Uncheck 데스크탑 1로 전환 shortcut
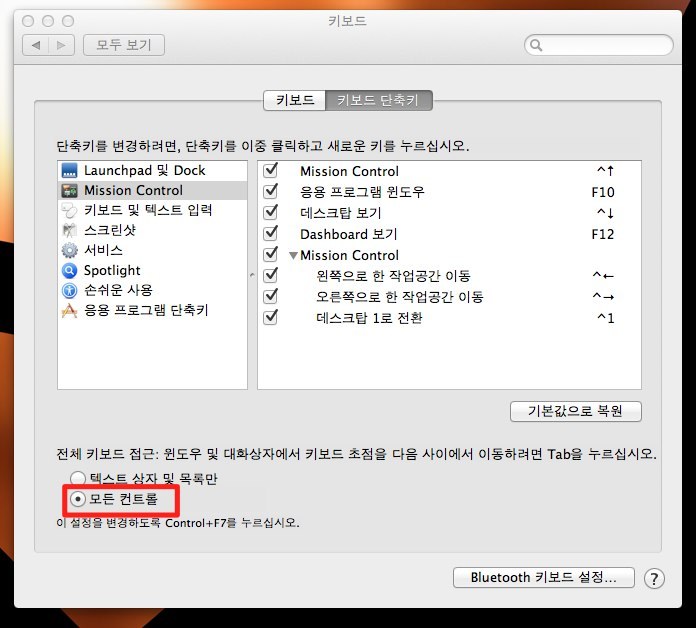Viewport: 696px width, 628px height. (270, 318)
